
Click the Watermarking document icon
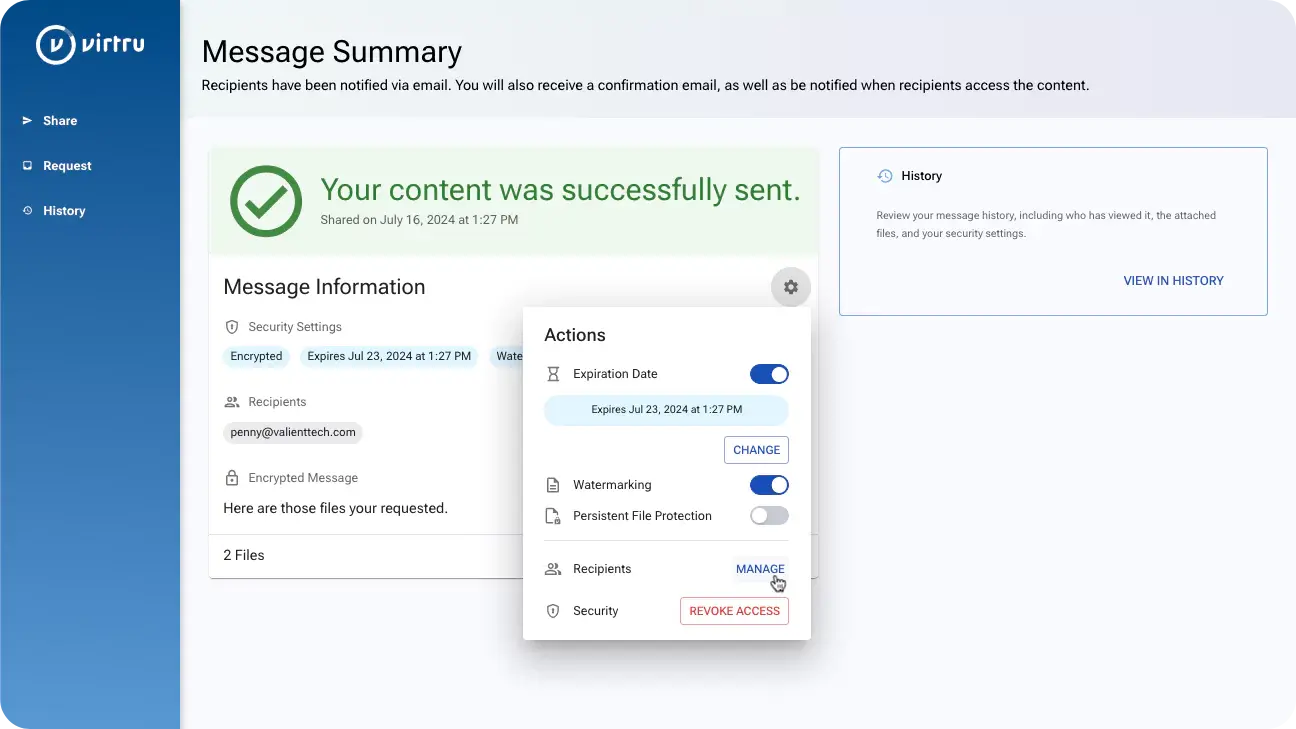tap(553, 485)
